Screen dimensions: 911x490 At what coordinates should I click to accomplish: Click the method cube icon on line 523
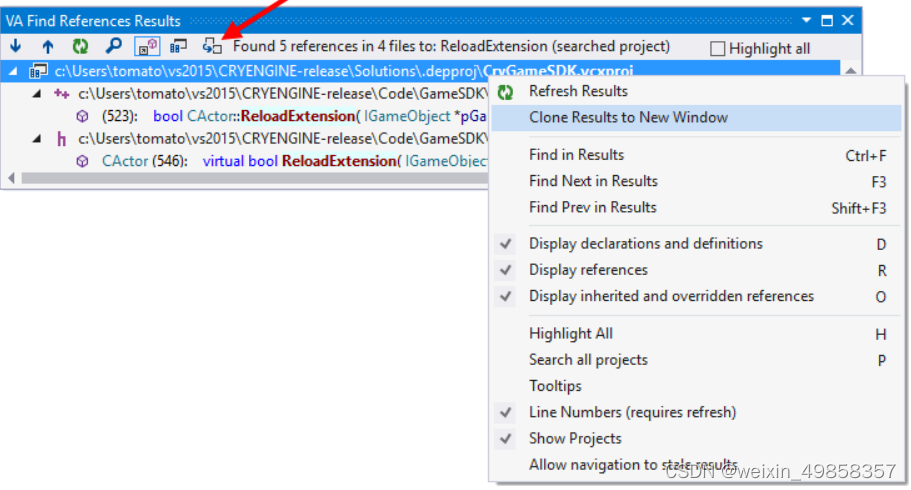pos(83,116)
